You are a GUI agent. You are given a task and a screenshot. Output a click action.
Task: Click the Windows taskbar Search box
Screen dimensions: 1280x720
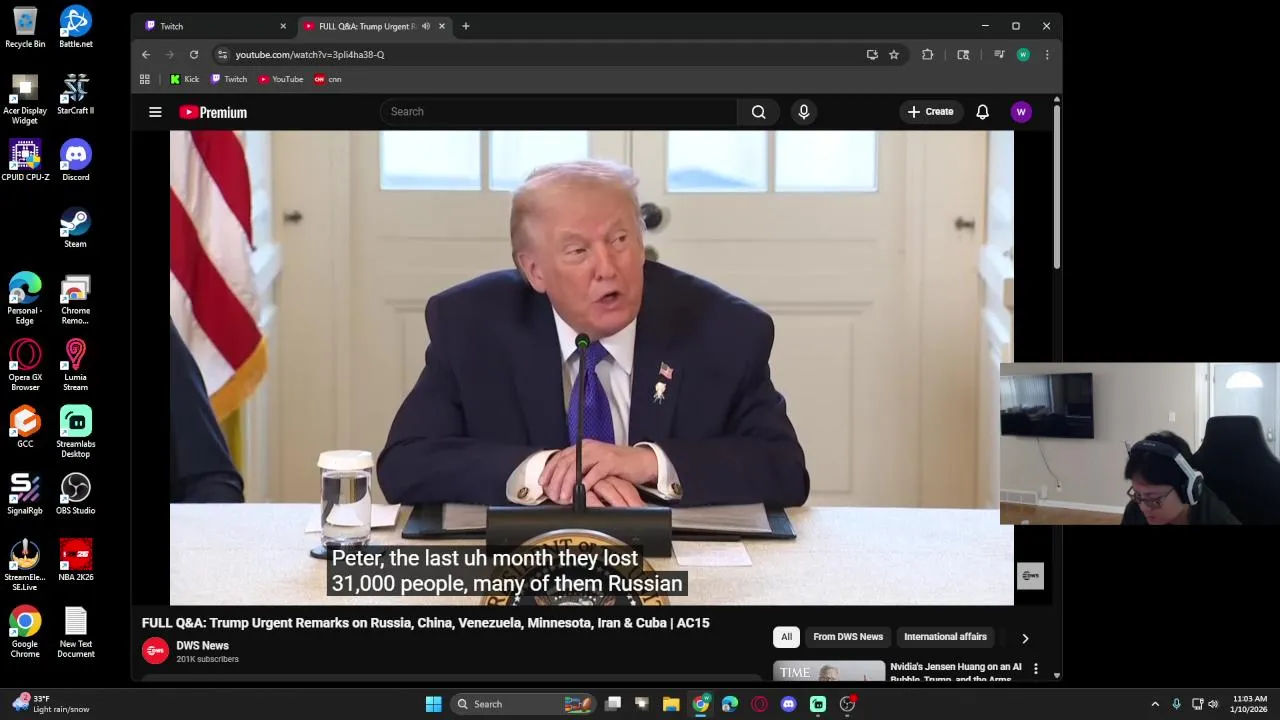(522, 704)
